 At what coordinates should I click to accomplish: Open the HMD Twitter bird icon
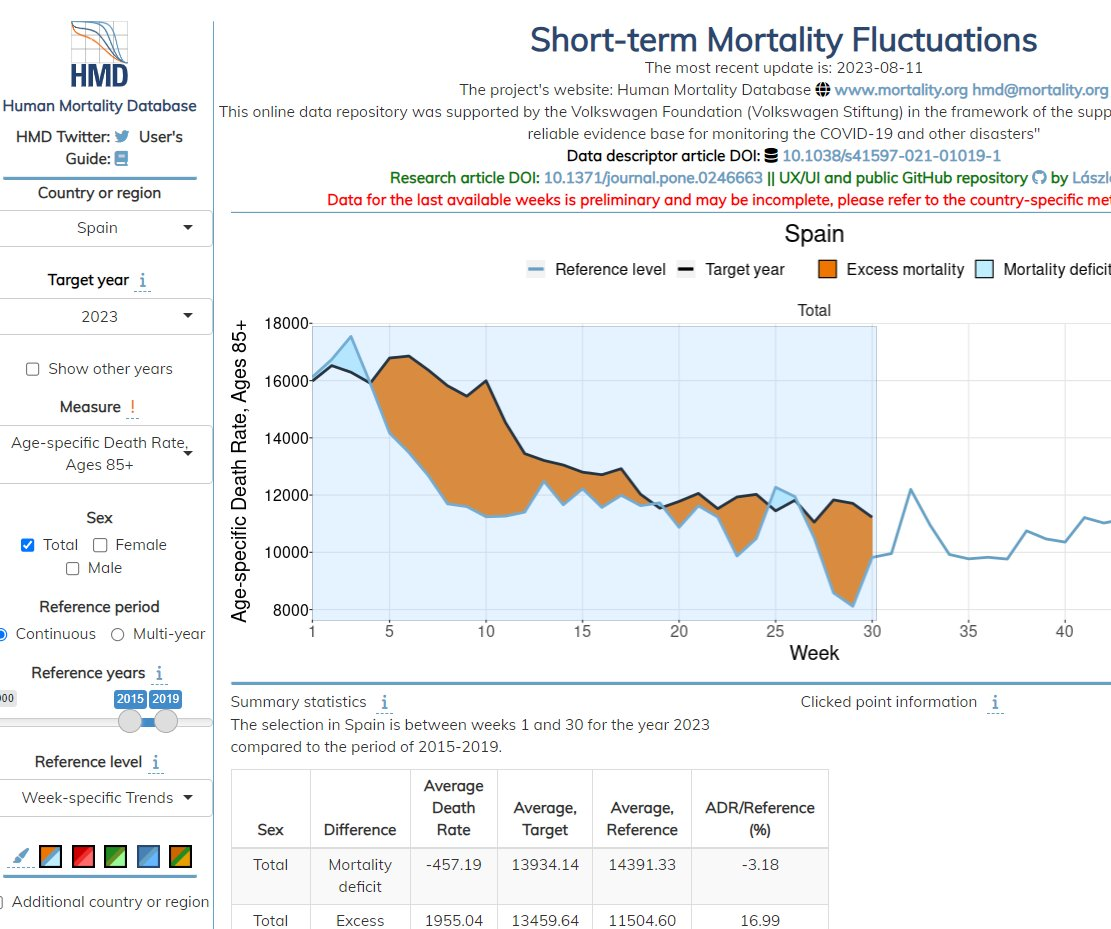122,137
